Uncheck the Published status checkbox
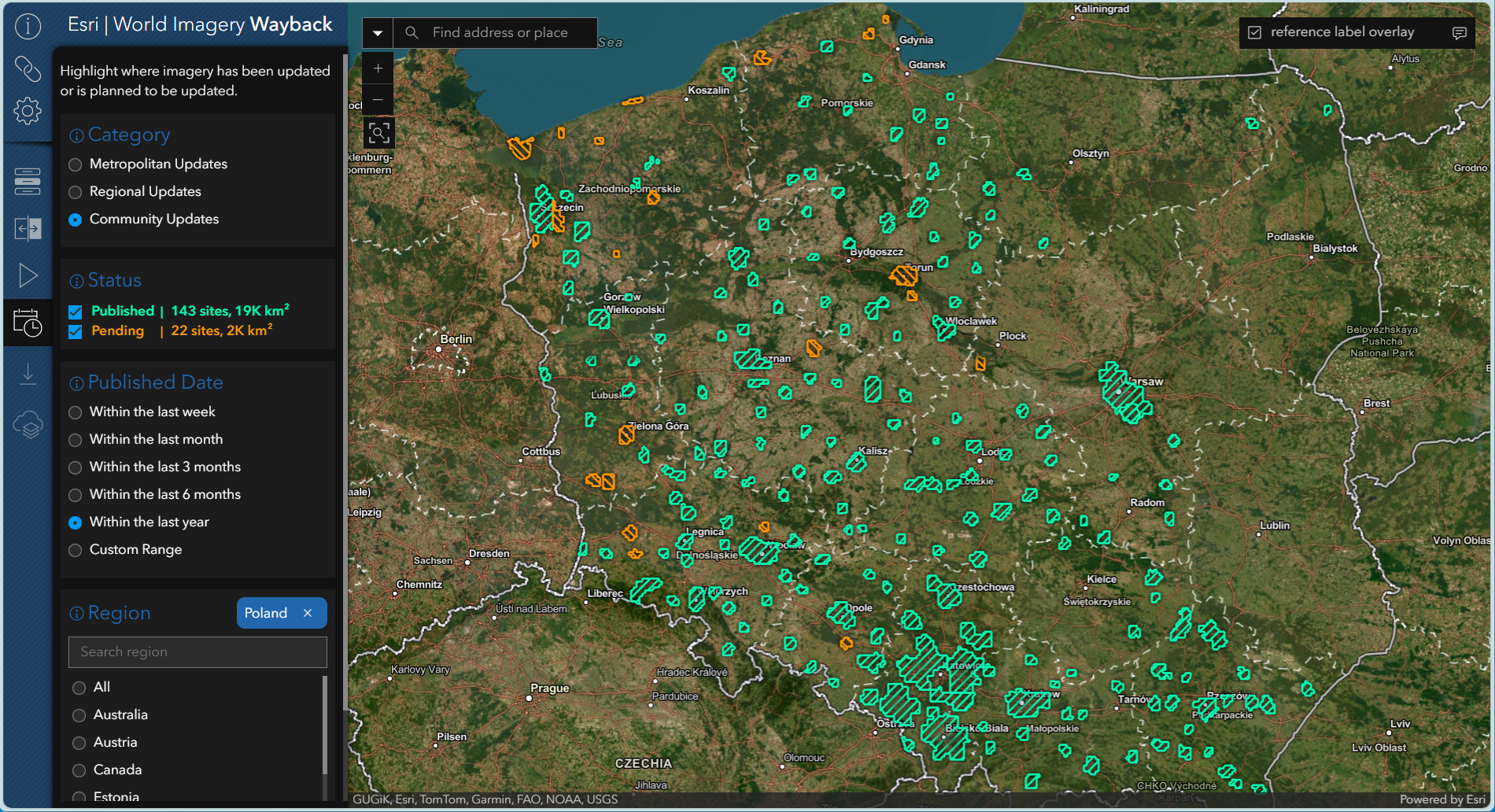This screenshot has width=1495, height=812. (76, 312)
